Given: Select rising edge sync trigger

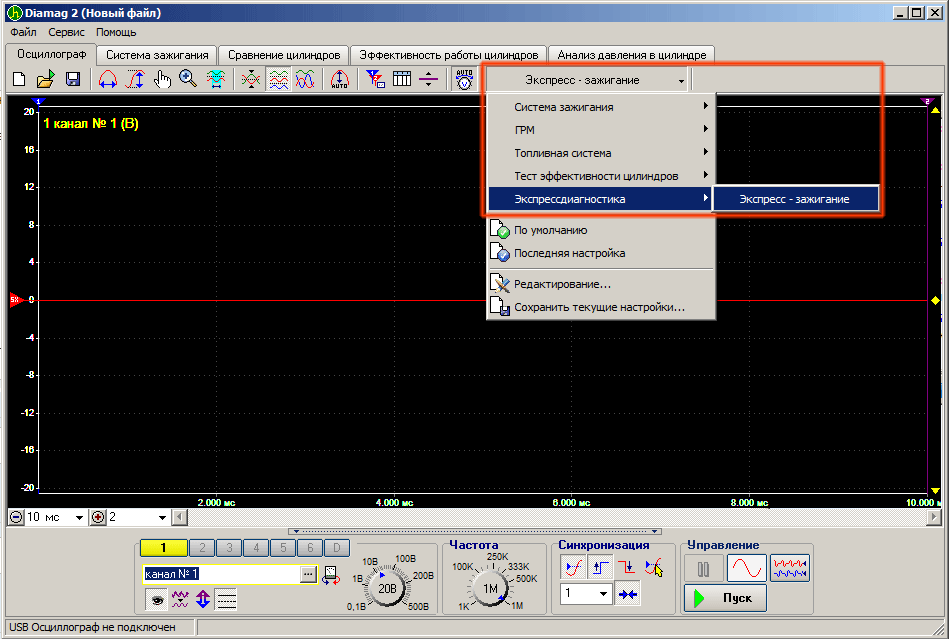Looking at the screenshot, I should click(x=600, y=568).
